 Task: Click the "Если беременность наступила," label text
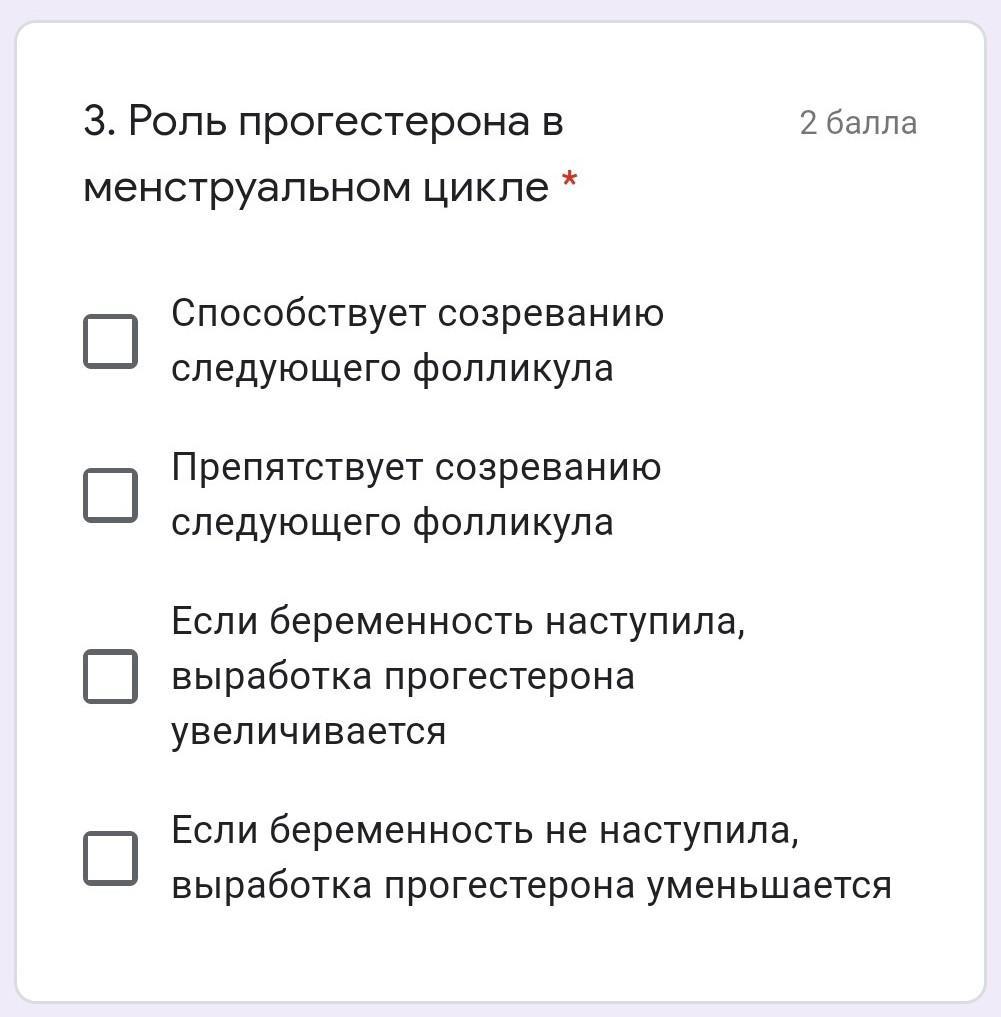click(458, 622)
